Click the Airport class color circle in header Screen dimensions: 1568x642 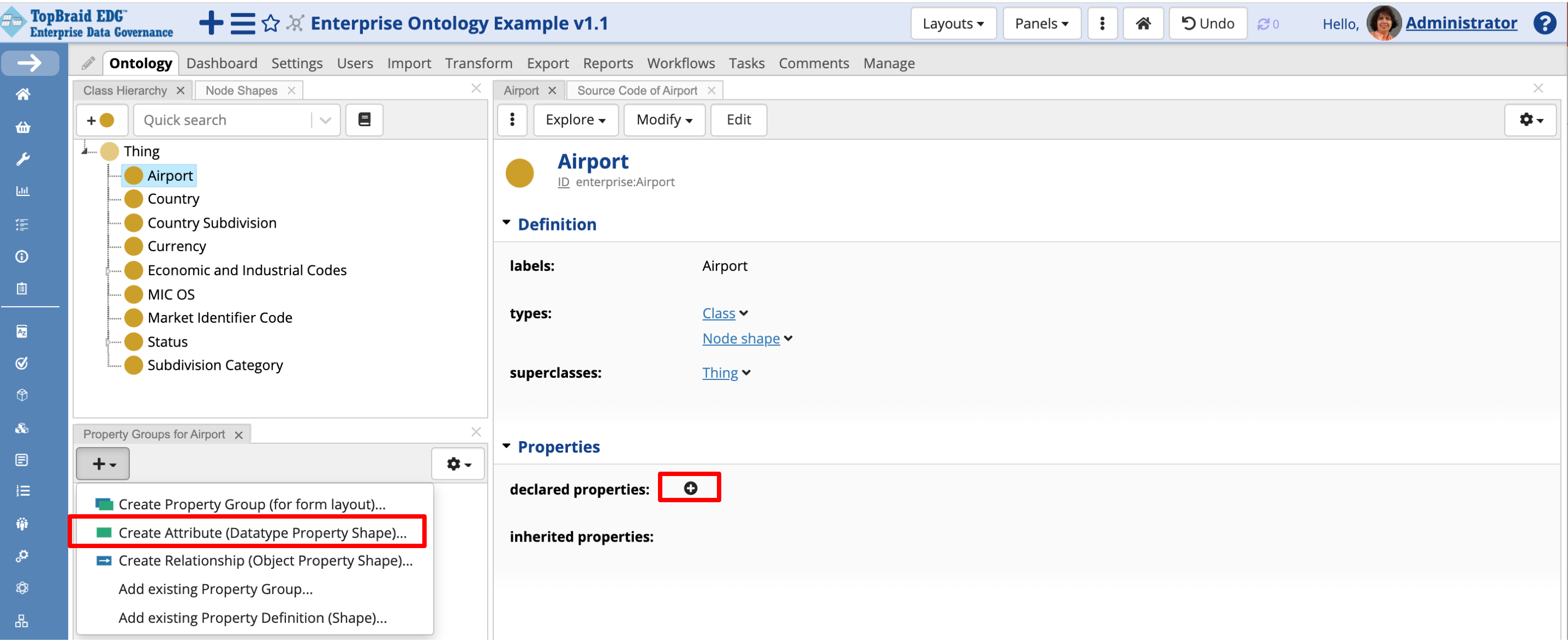(x=519, y=173)
